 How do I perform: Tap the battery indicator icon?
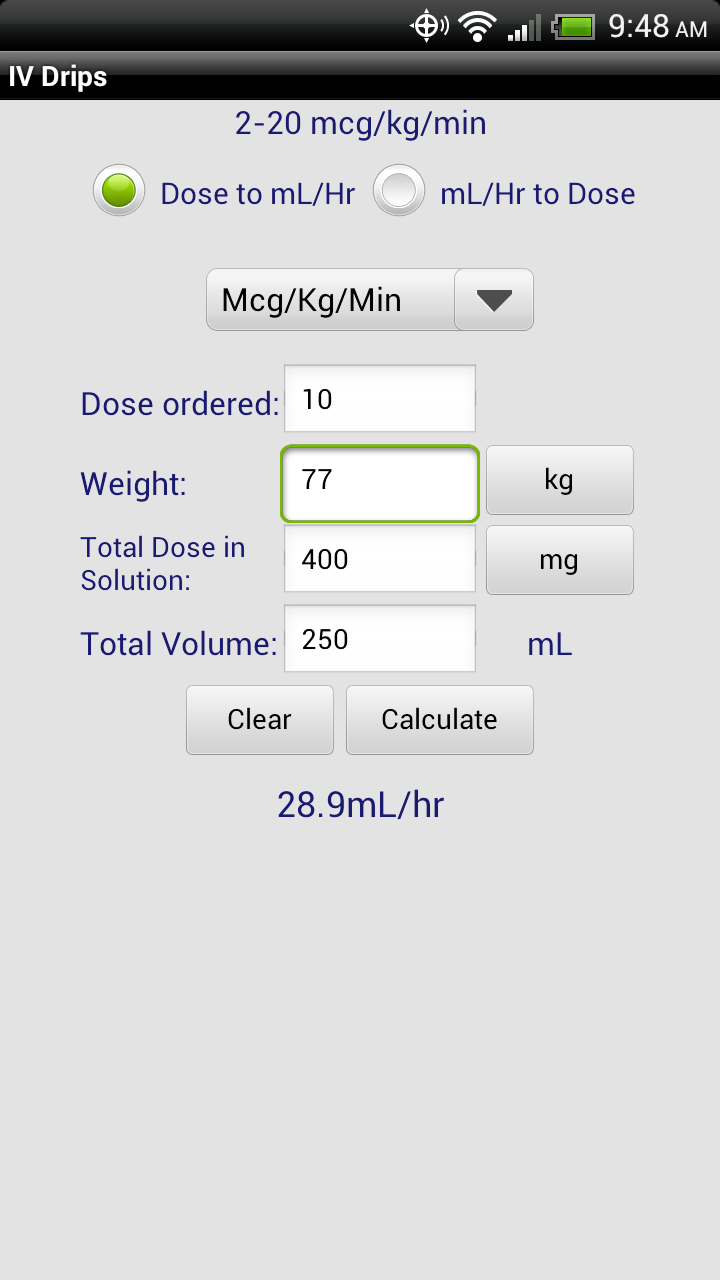[573, 26]
